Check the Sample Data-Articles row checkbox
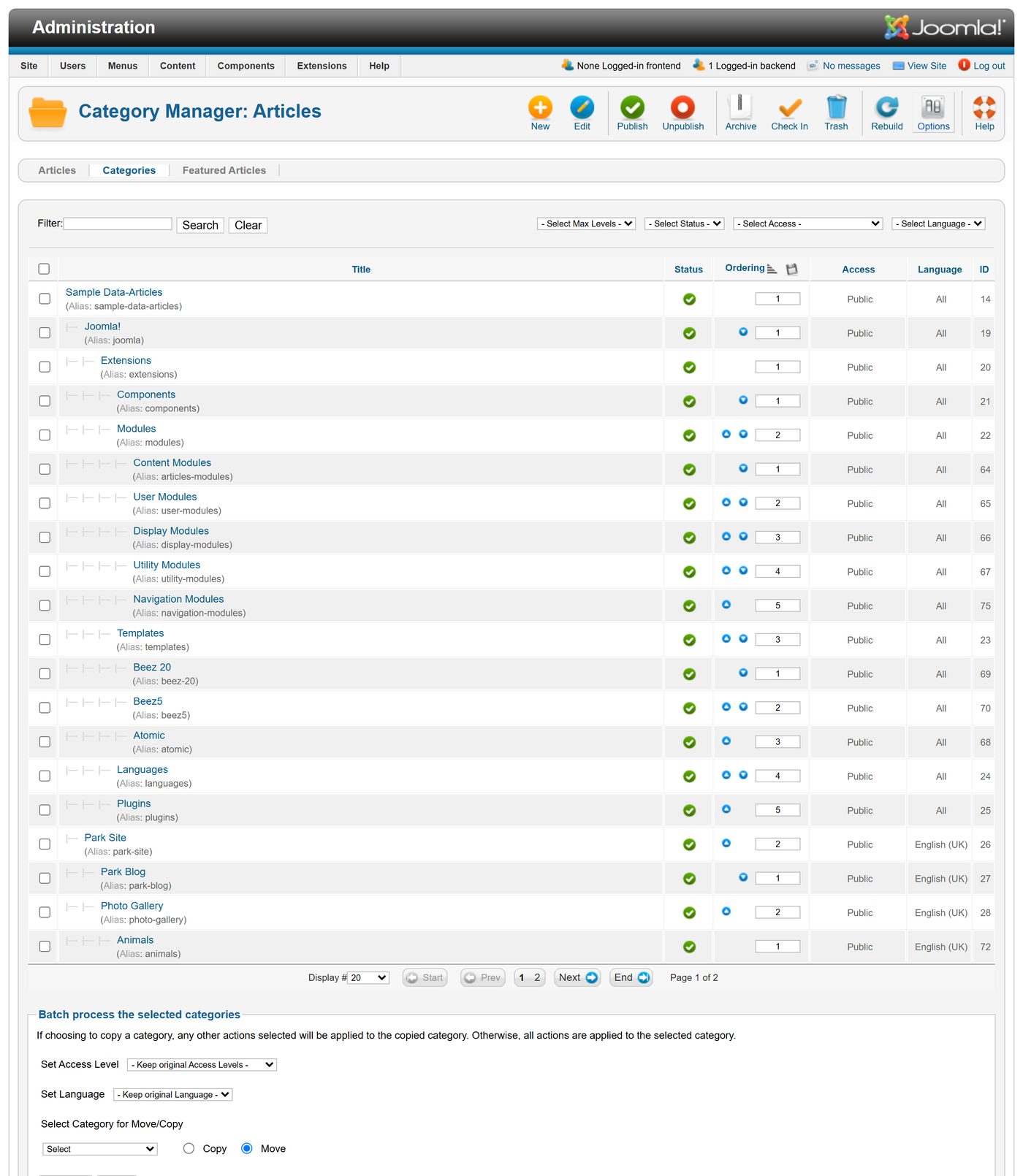The image size is (1023, 1176). pyautogui.click(x=45, y=299)
